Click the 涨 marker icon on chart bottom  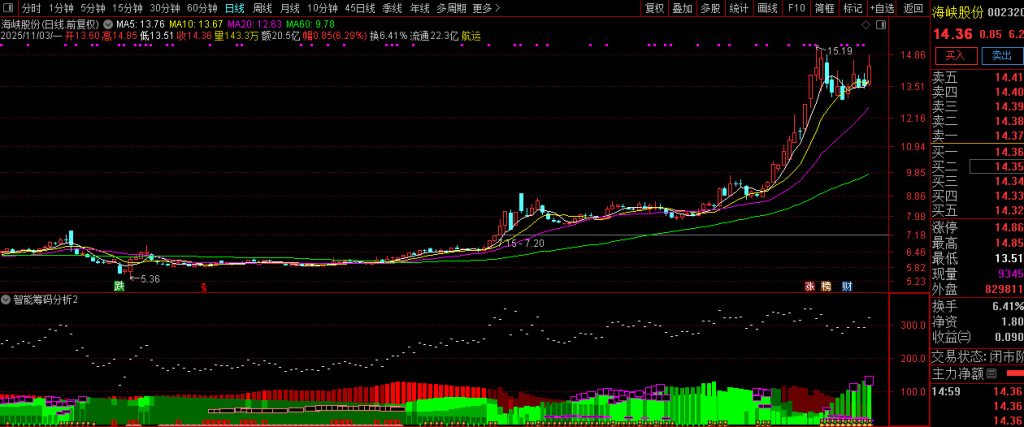point(810,286)
